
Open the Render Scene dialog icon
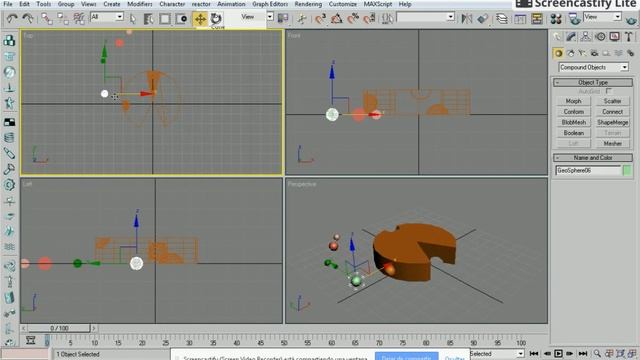[x=574, y=19]
